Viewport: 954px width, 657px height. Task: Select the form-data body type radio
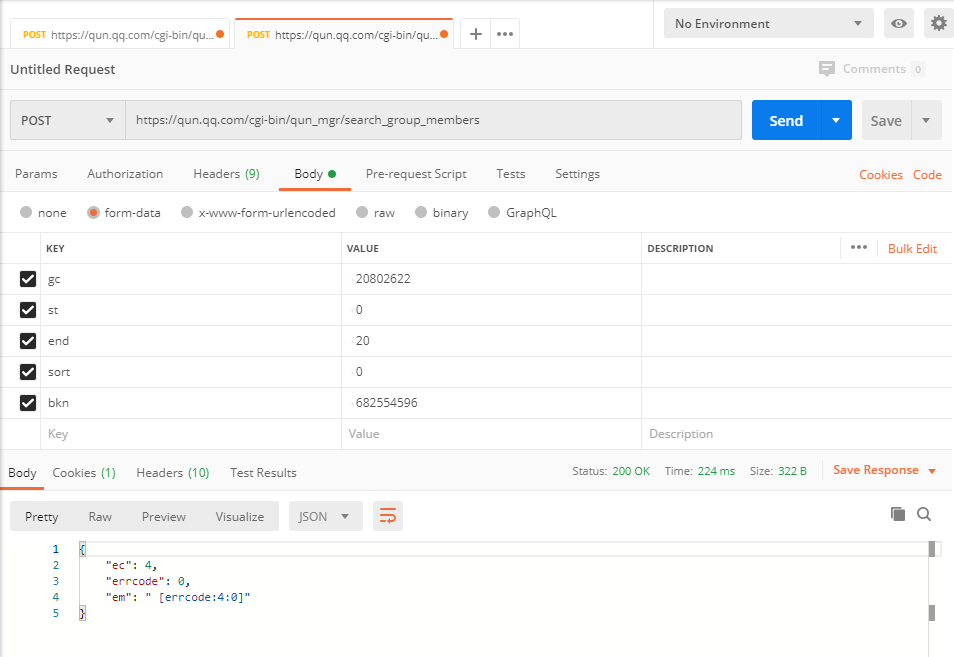click(93, 212)
